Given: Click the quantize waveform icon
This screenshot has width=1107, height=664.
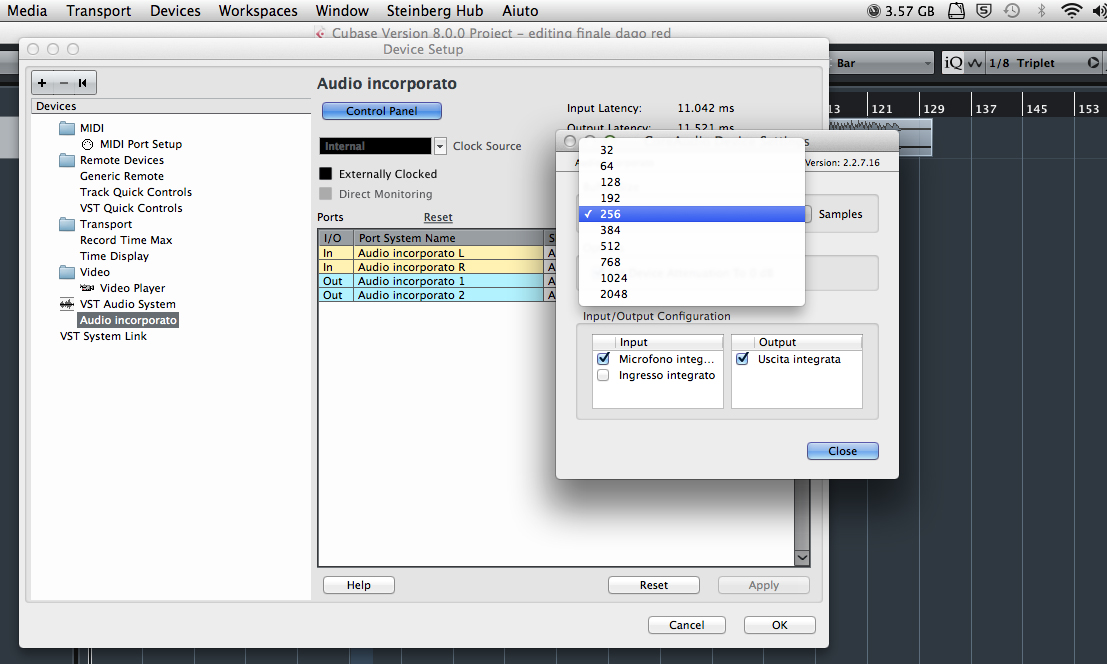Looking at the screenshot, I should pos(975,63).
